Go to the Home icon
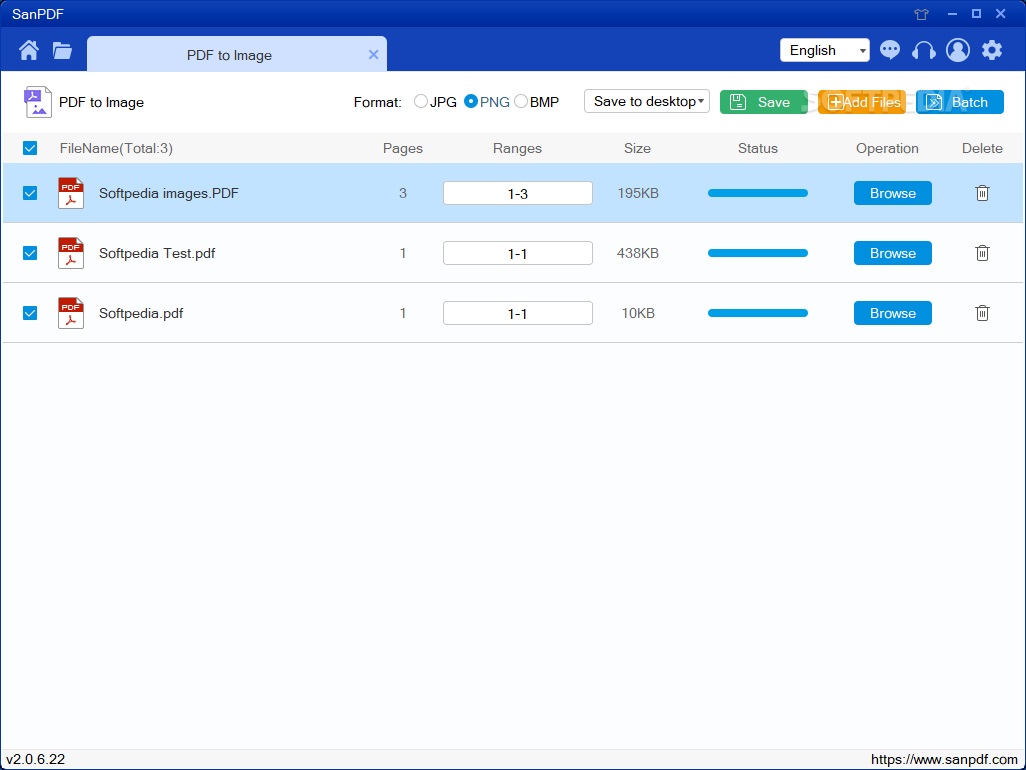The height and width of the screenshot is (770, 1026). (x=29, y=50)
